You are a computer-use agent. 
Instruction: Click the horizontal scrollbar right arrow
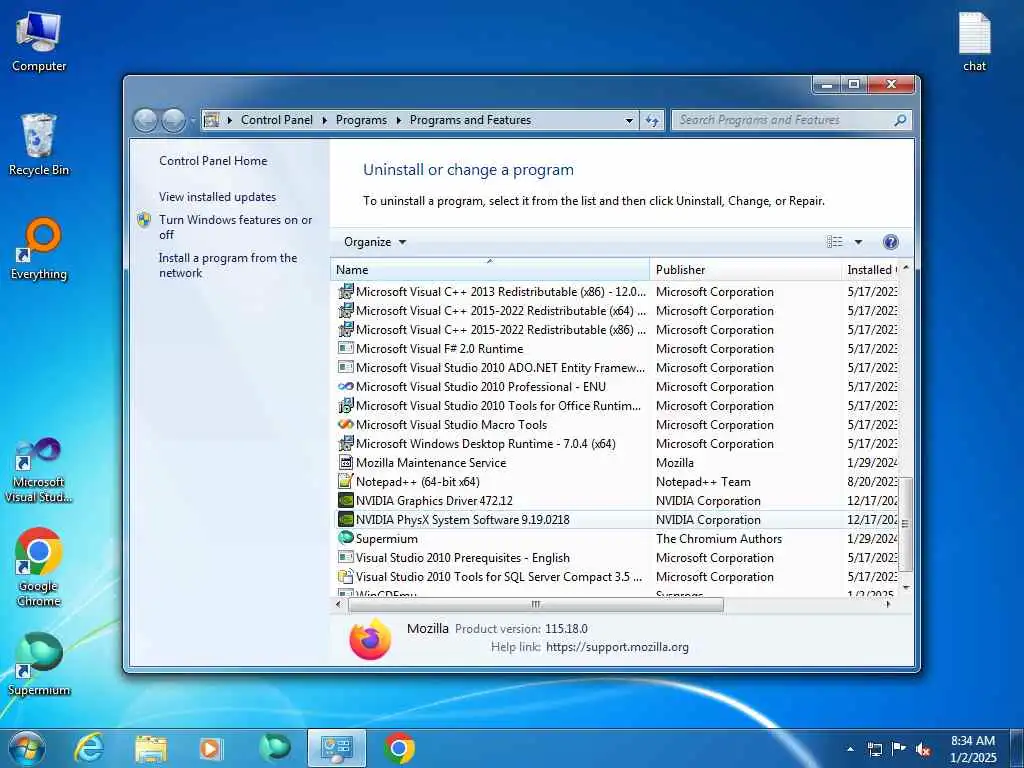[888, 605]
